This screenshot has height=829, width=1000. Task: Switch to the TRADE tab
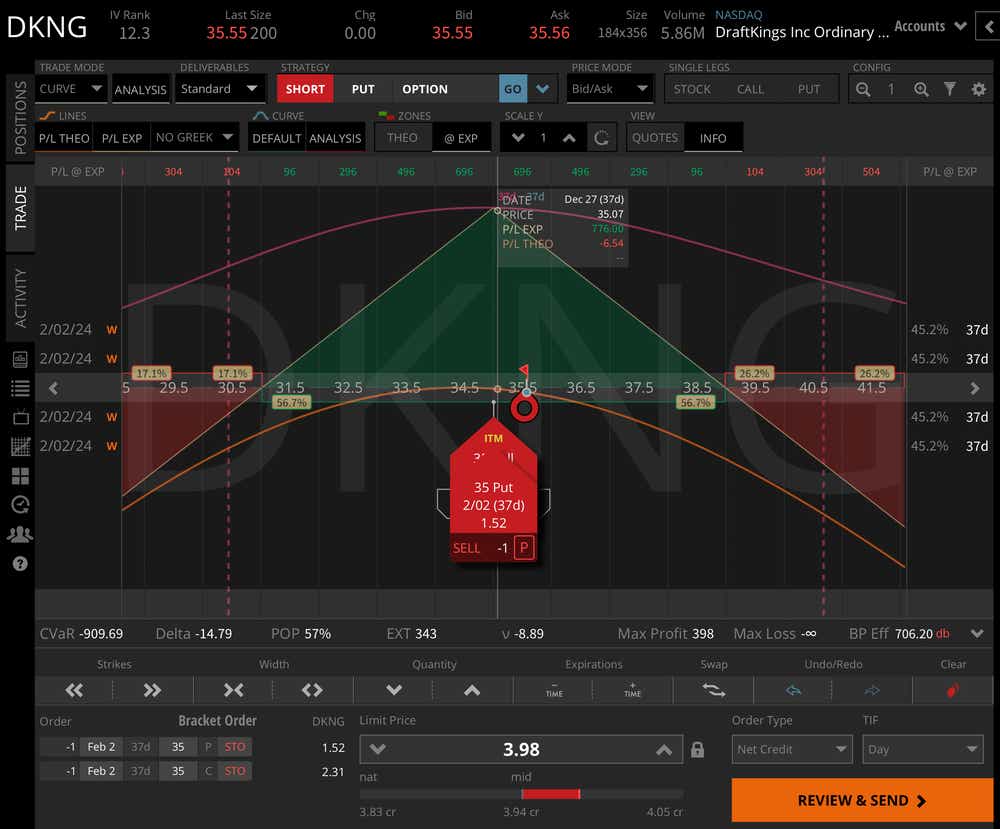[x=20, y=208]
